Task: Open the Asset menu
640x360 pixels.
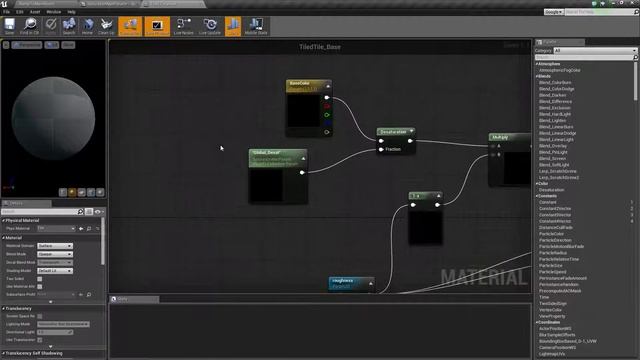Action: [x=35, y=12]
